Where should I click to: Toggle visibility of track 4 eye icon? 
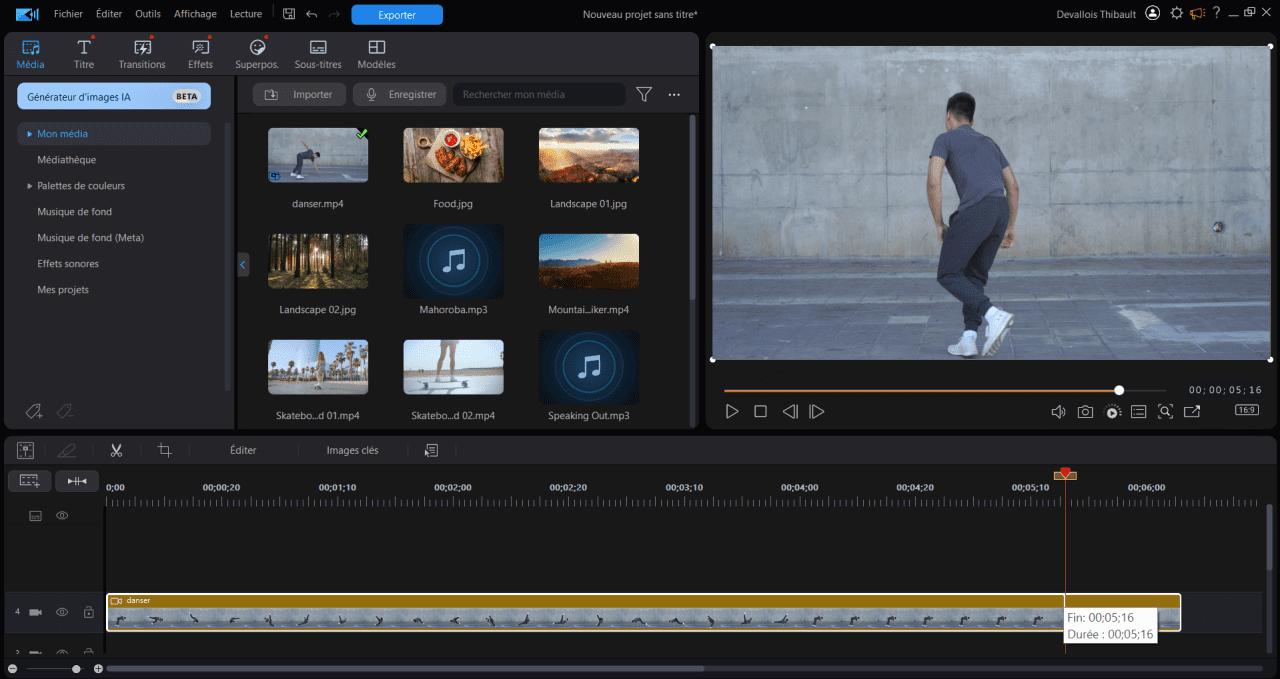62,612
